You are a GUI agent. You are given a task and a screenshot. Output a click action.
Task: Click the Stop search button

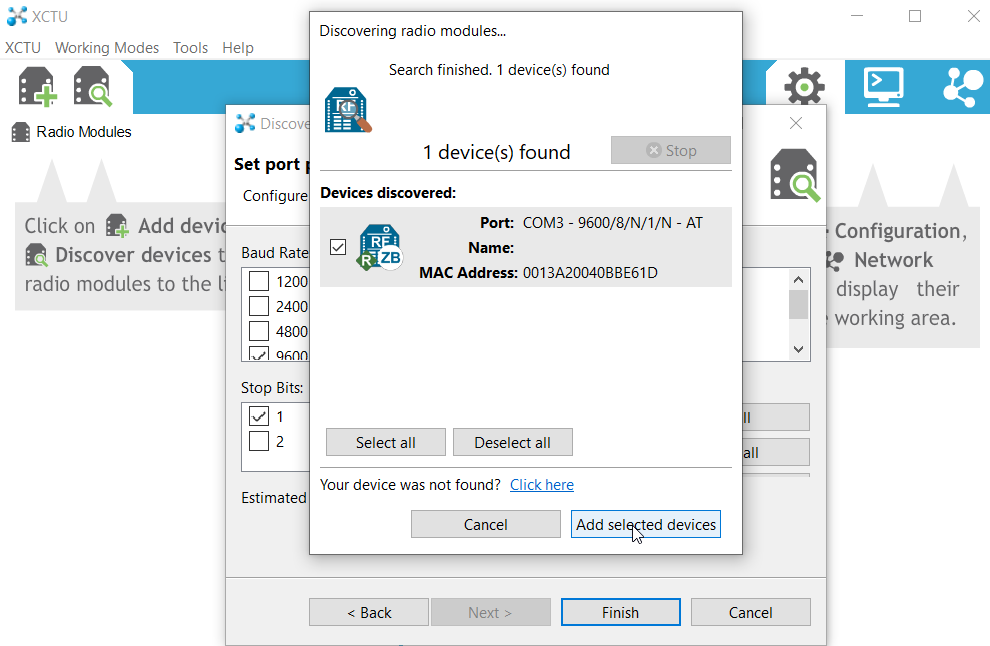point(671,150)
